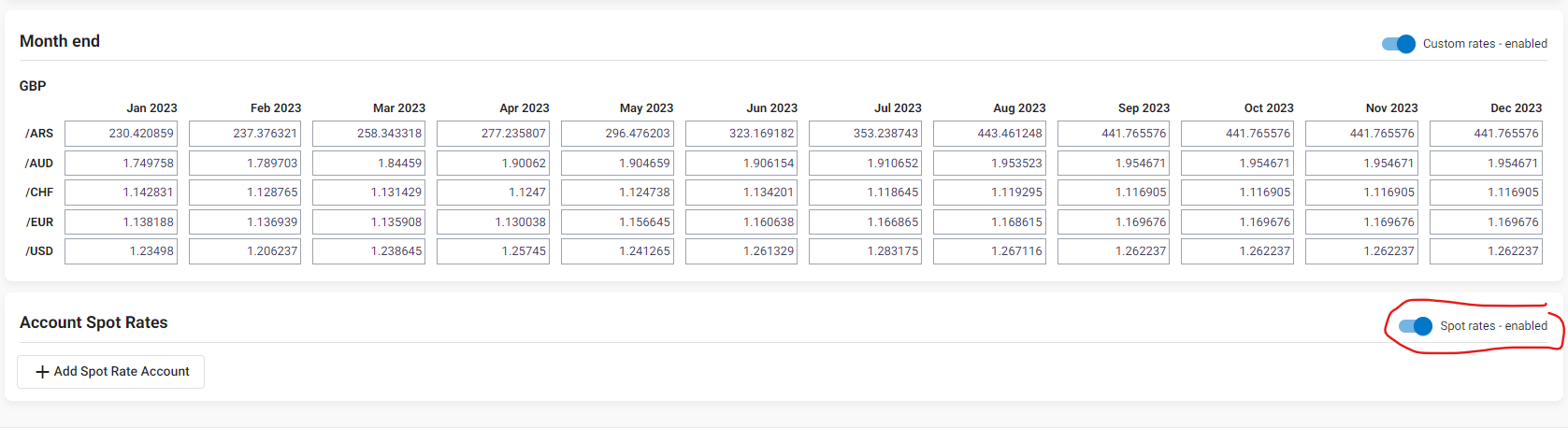Click the /ARS row label
This screenshot has height=428, width=1568.
[x=39, y=134]
